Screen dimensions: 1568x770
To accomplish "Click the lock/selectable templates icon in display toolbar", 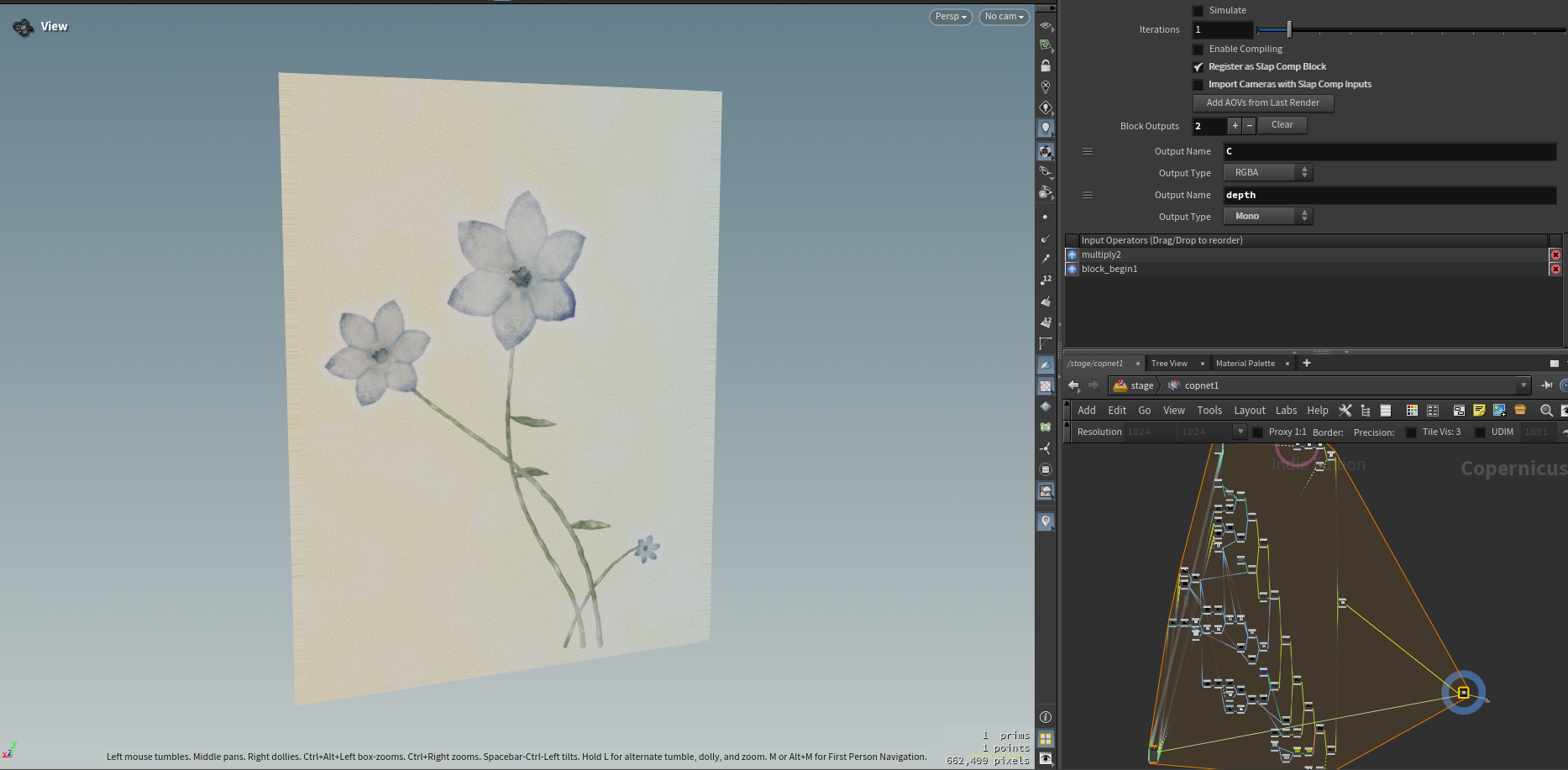I will tap(1046, 65).
